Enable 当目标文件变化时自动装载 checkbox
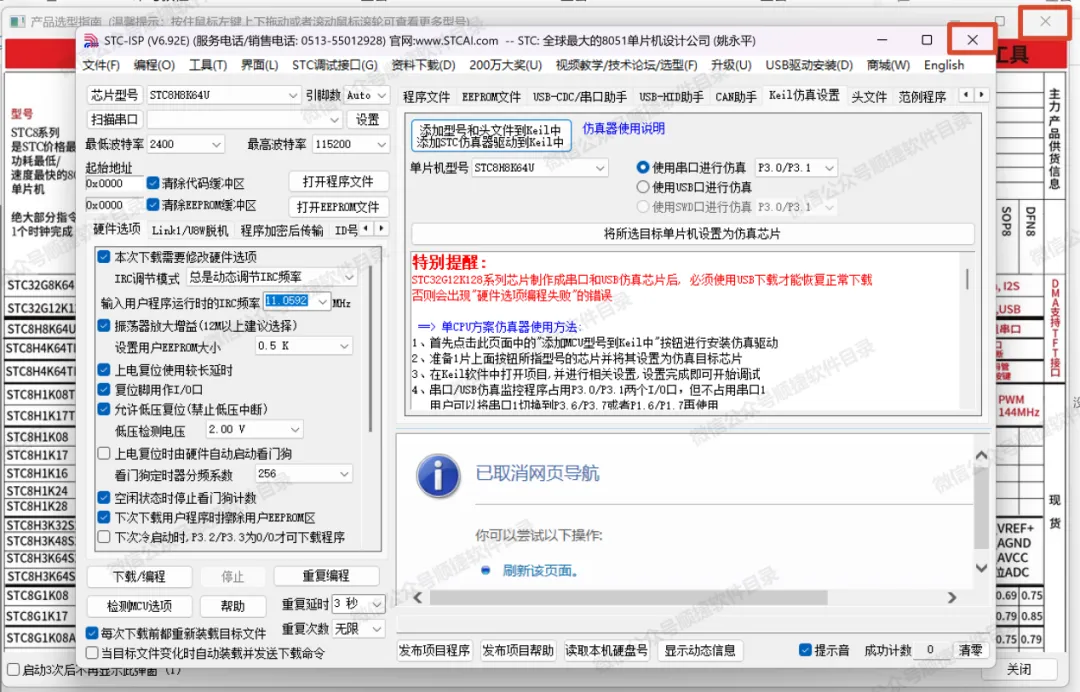 coord(92,652)
